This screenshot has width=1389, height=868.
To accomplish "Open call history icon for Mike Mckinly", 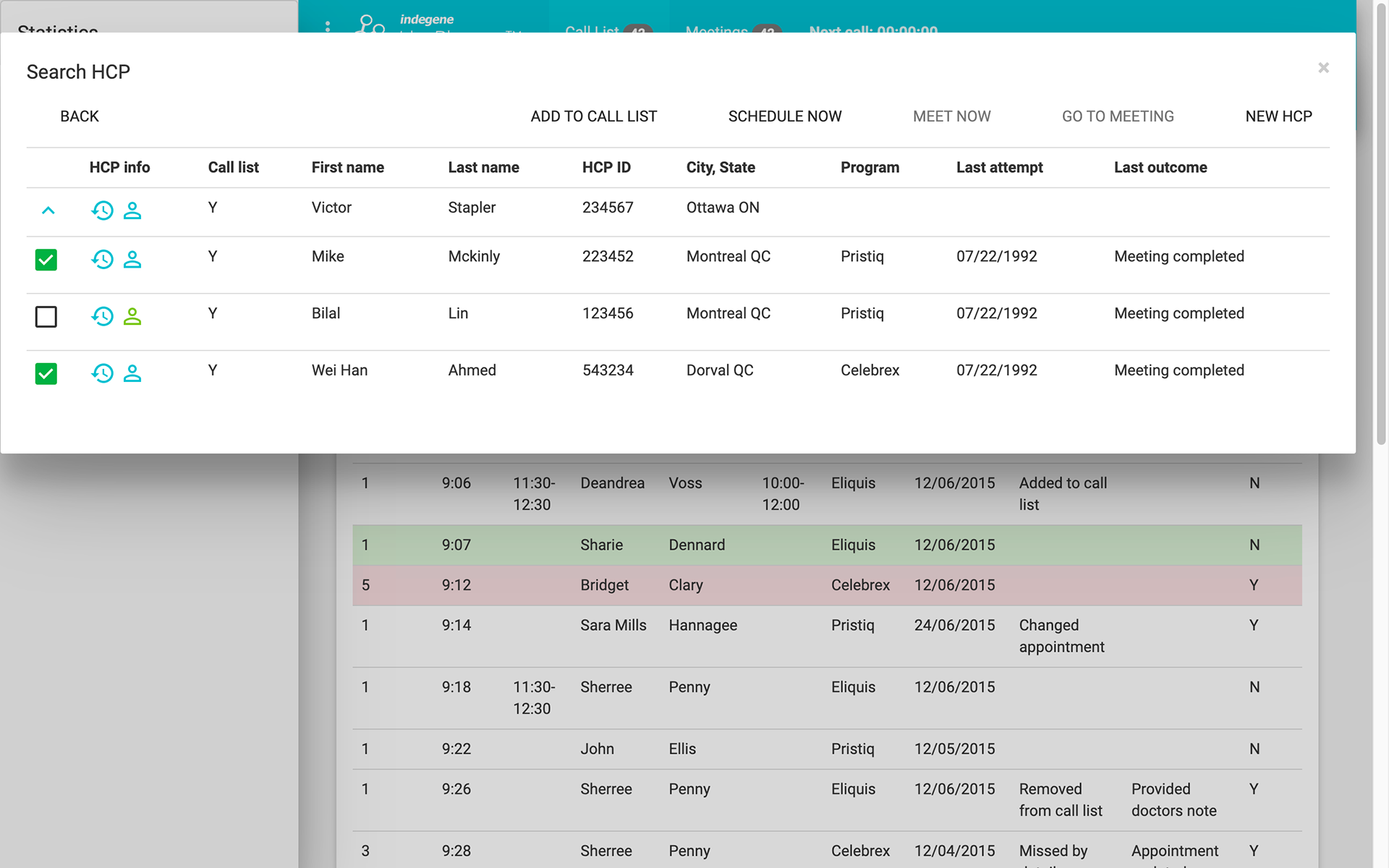I will pyautogui.click(x=102, y=260).
